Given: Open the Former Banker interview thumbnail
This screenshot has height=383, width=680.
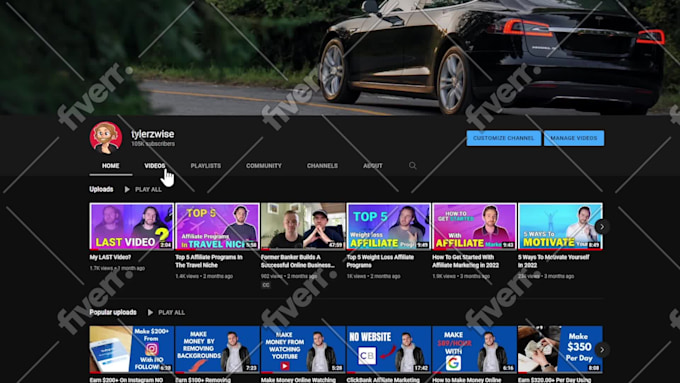Looking at the screenshot, I should click(303, 226).
